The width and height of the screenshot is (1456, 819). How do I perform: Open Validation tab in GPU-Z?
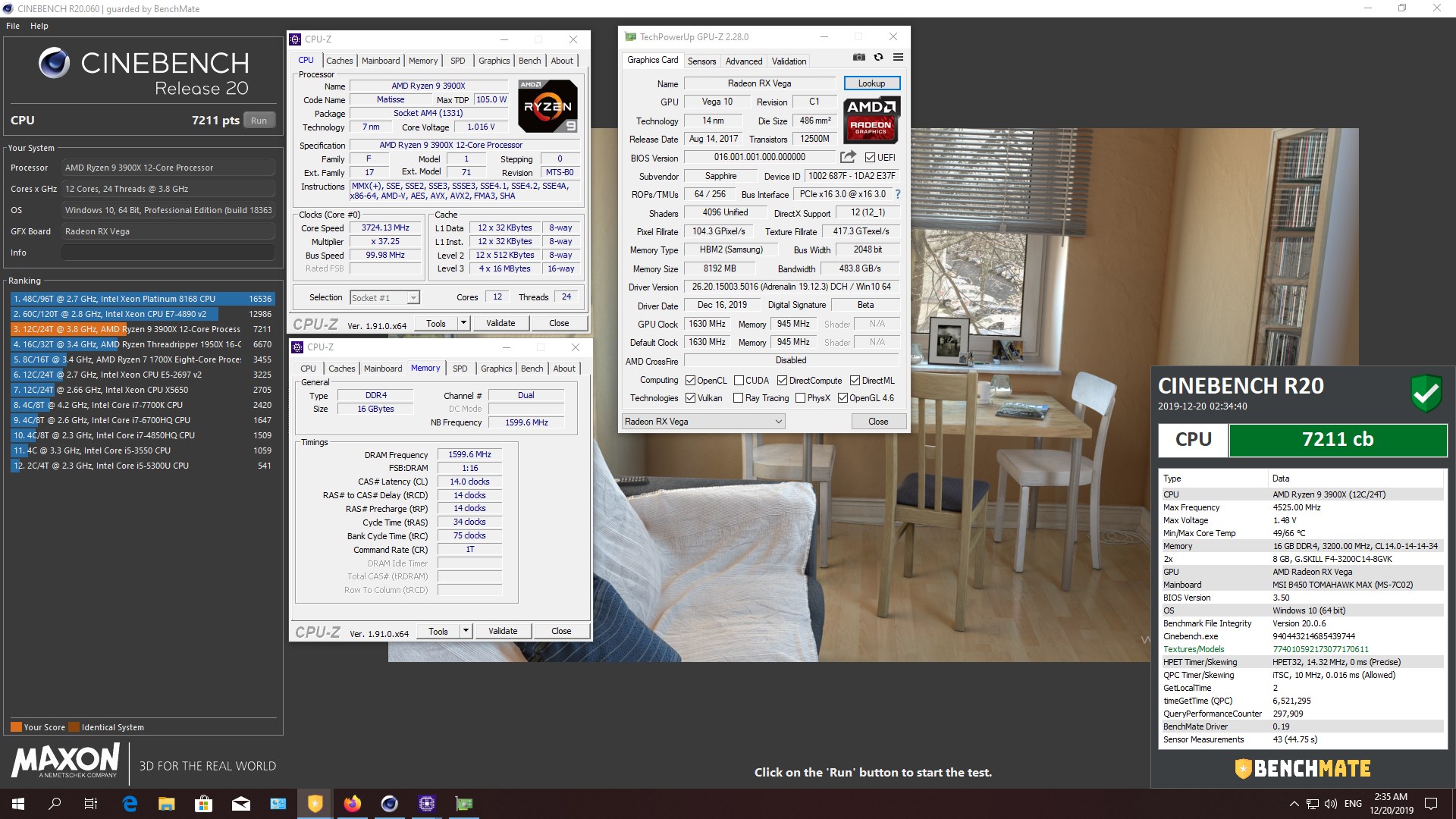(x=789, y=61)
